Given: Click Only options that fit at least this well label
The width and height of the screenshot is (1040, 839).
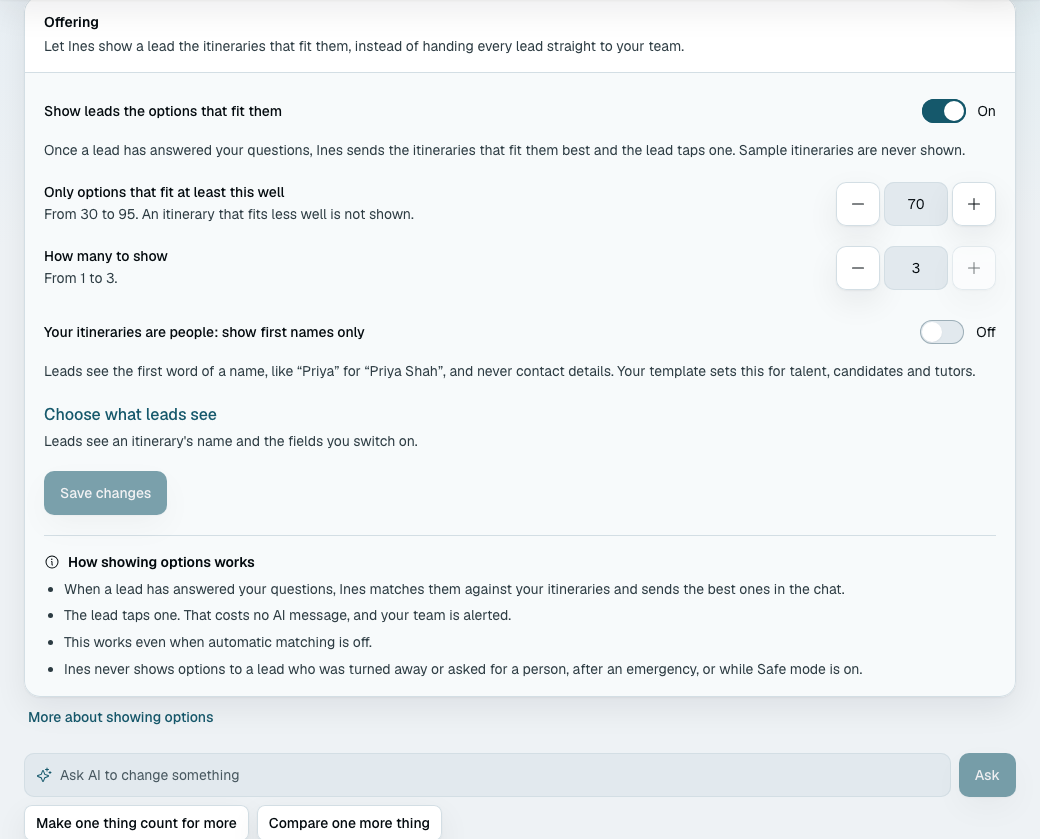Looking at the screenshot, I should (x=164, y=192).
